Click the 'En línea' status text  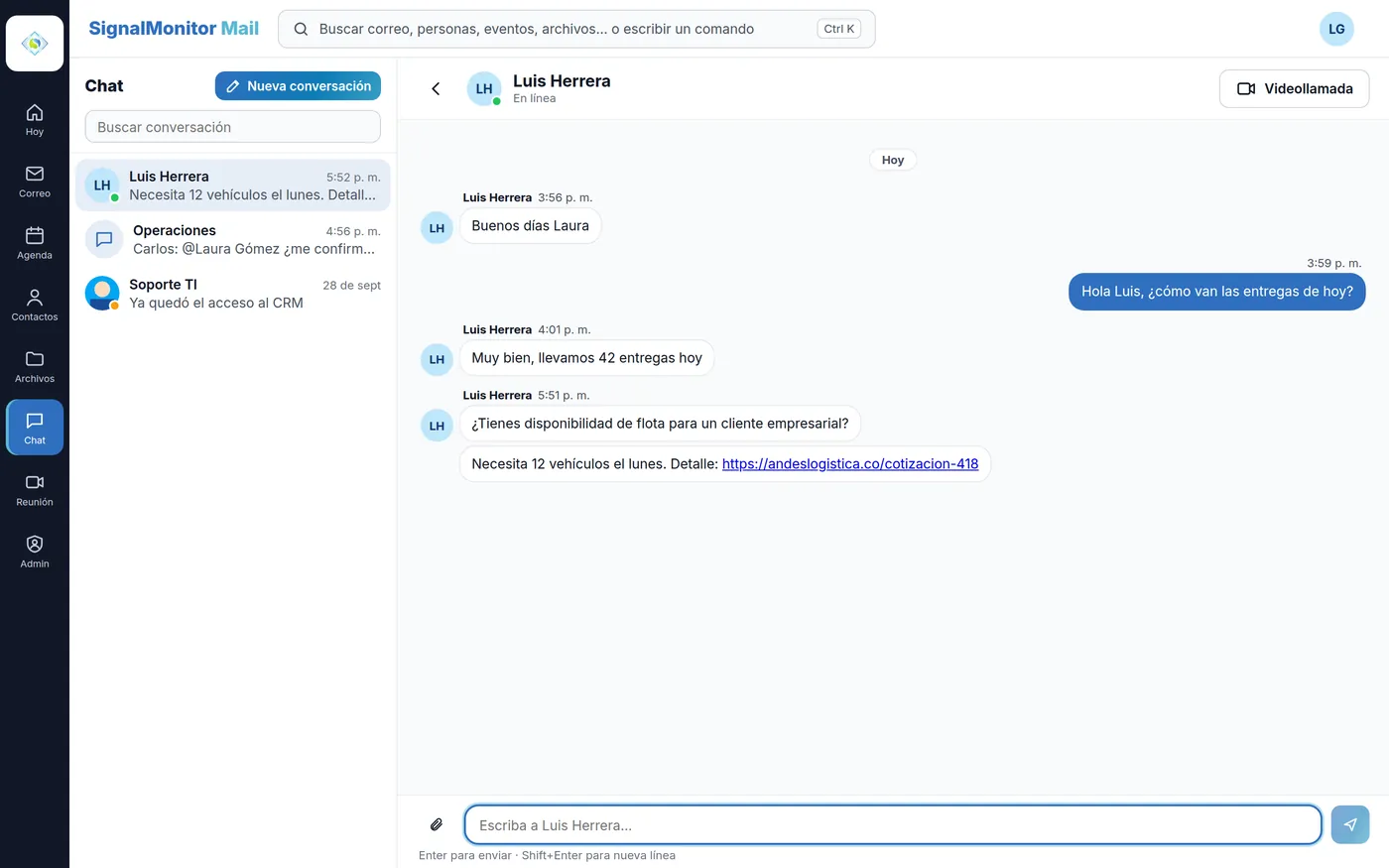[535, 99]
